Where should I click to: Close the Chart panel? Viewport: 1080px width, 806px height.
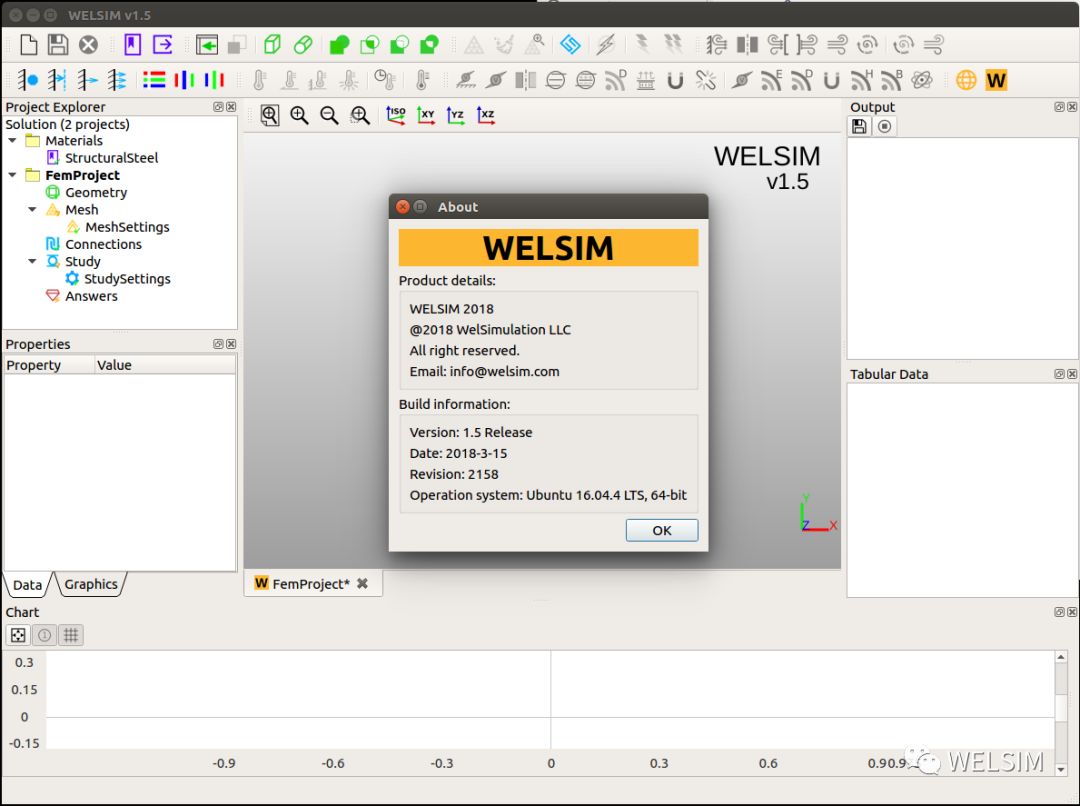click(1072, 612)
